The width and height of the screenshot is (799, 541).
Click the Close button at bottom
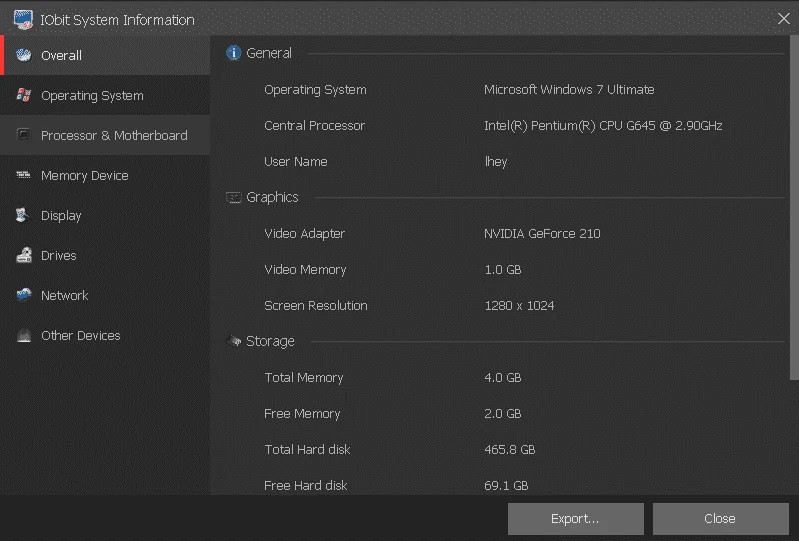(721, 519)
